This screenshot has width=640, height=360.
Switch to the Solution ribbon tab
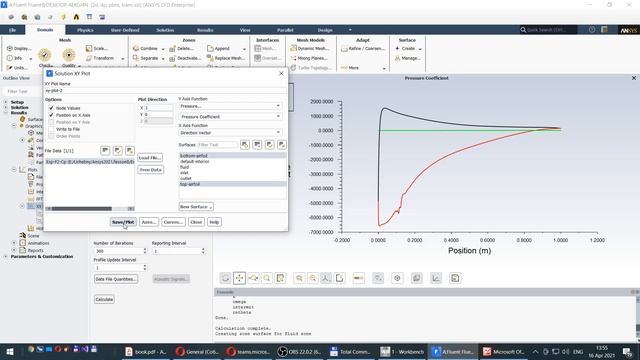tap(165, 30)
